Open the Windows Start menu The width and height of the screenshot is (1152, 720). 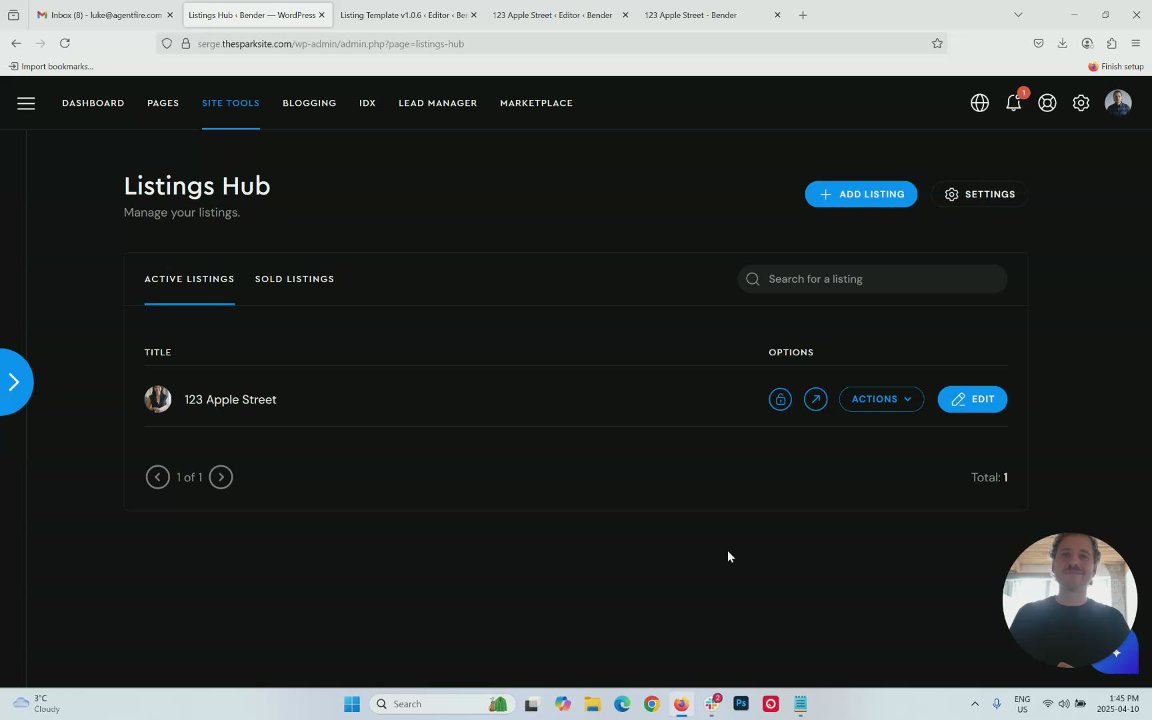352,704
